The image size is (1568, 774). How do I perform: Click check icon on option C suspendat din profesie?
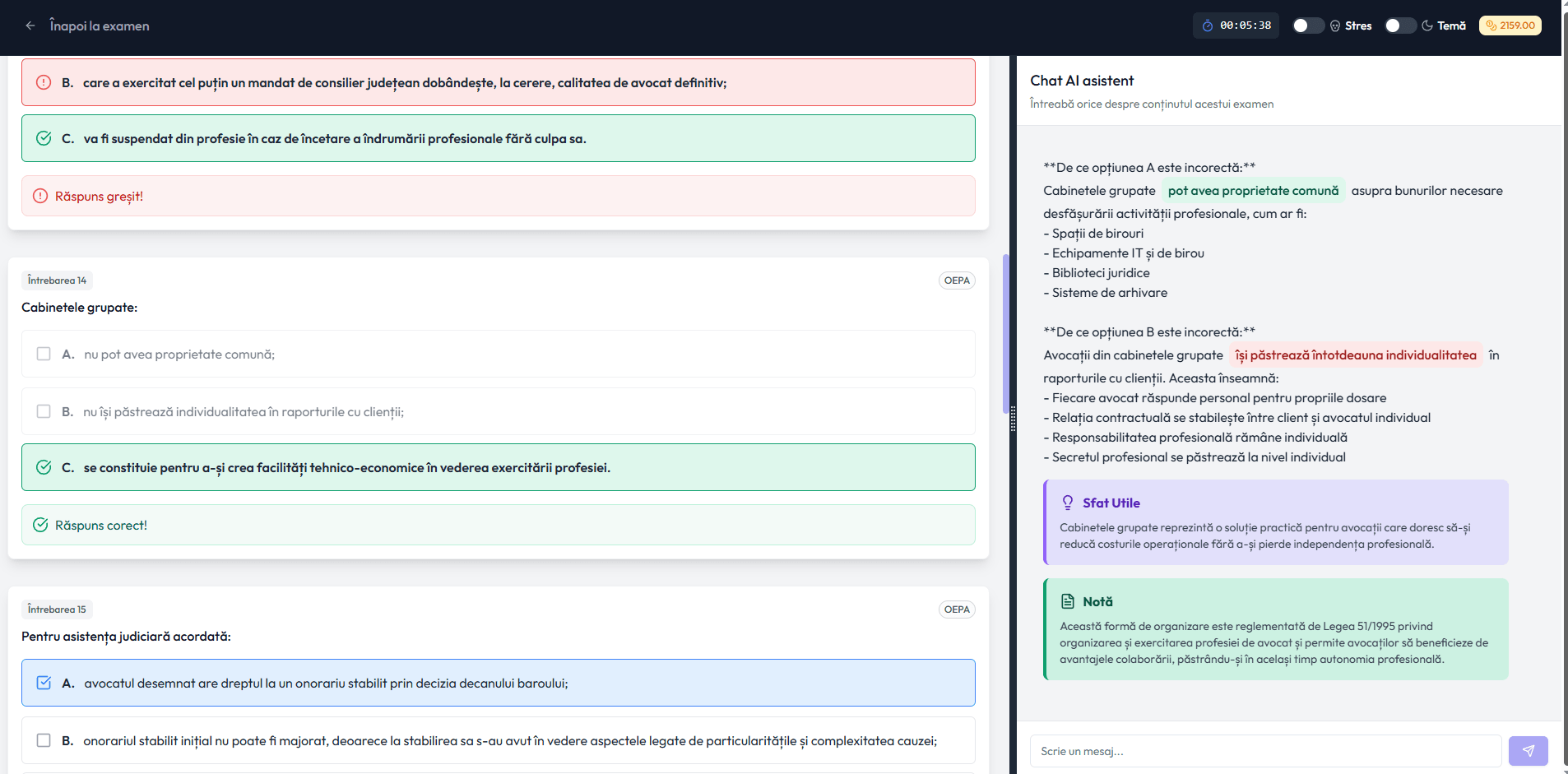click(44, 138)
